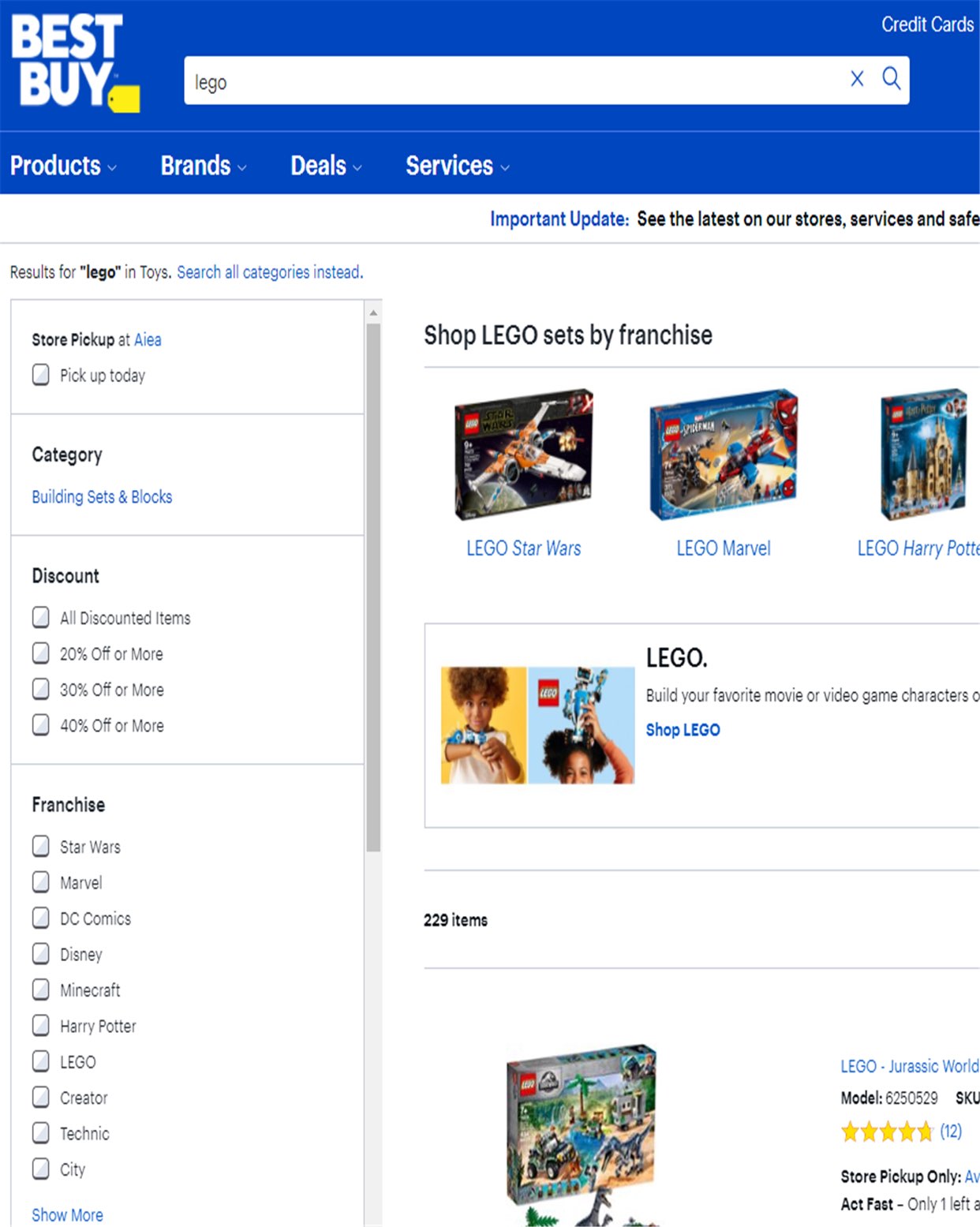The width and height of the screenshot is (980, 1227).
Task: Check the Marvel franchise filter
Action: click(x=41, y=882)
